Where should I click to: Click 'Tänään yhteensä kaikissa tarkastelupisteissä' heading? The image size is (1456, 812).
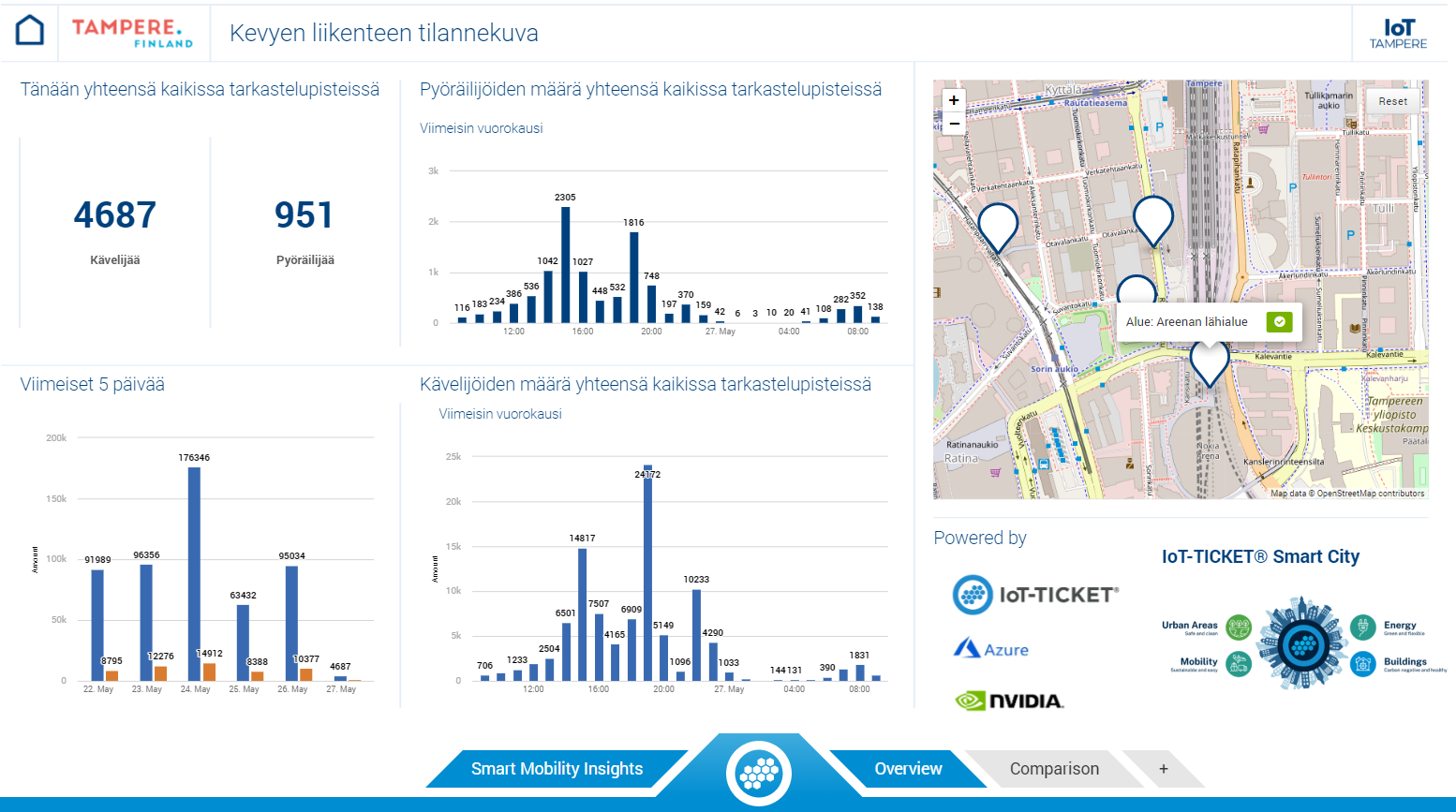pyautogui.click(x=200, y=90)
